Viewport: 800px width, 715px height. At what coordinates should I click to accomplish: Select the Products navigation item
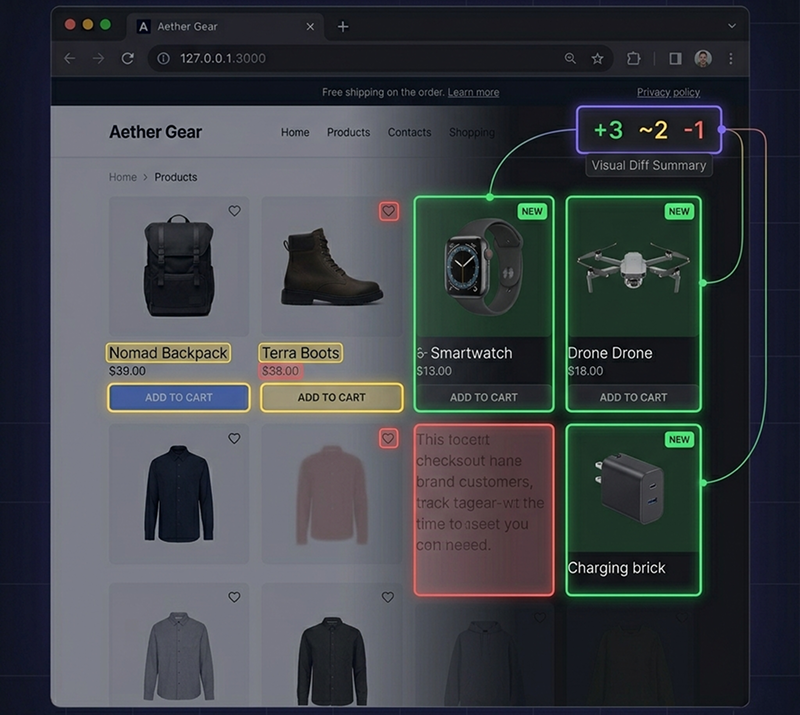point(348,132)
